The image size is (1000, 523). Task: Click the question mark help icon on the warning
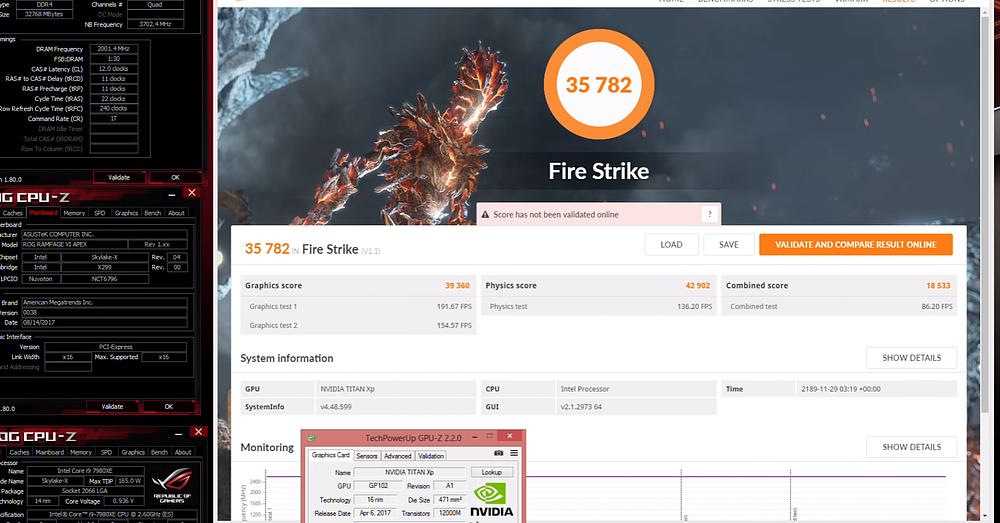click(709, 214)
